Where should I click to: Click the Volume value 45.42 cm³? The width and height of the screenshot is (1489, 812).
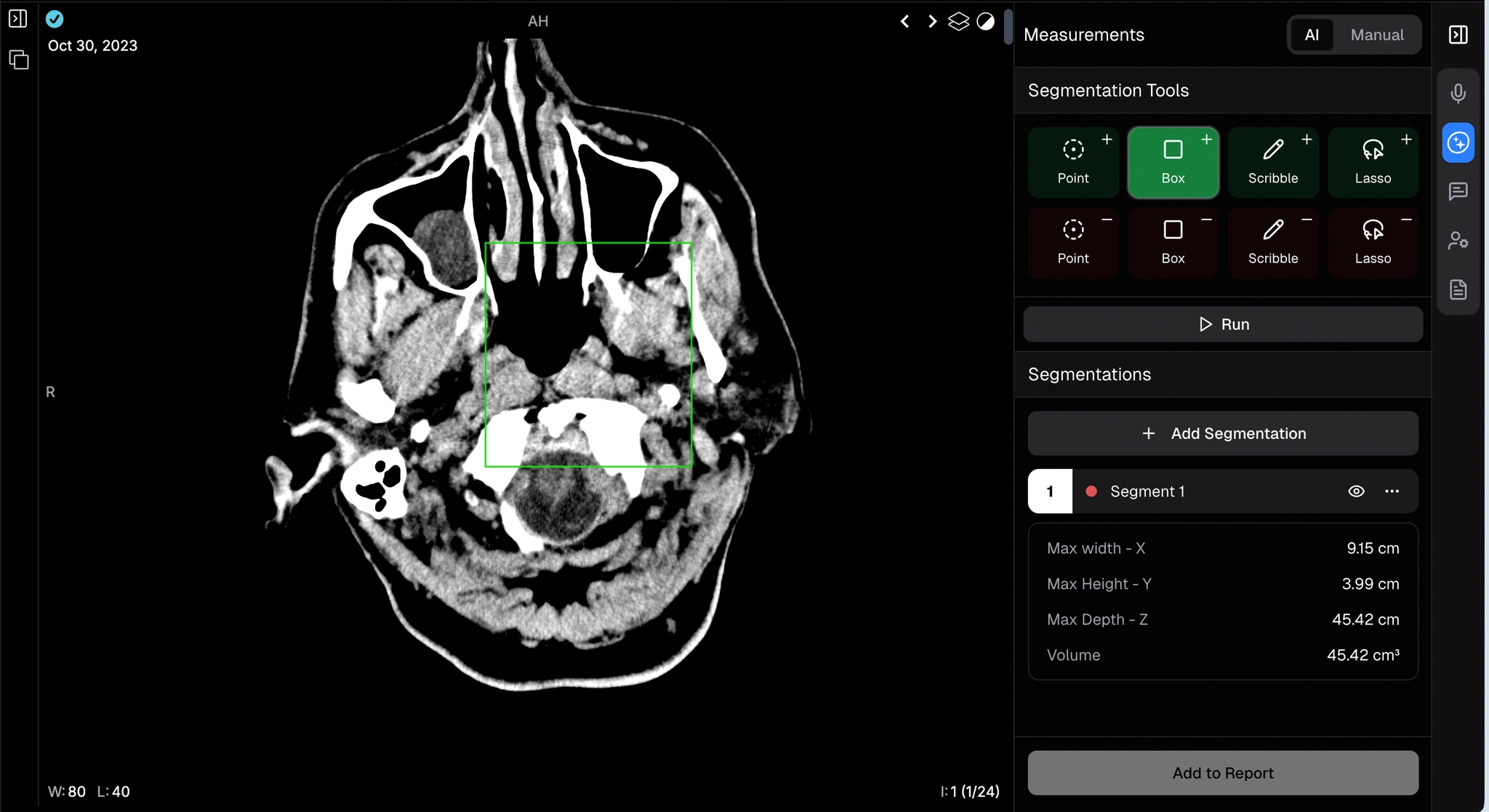coord(1363,655)
